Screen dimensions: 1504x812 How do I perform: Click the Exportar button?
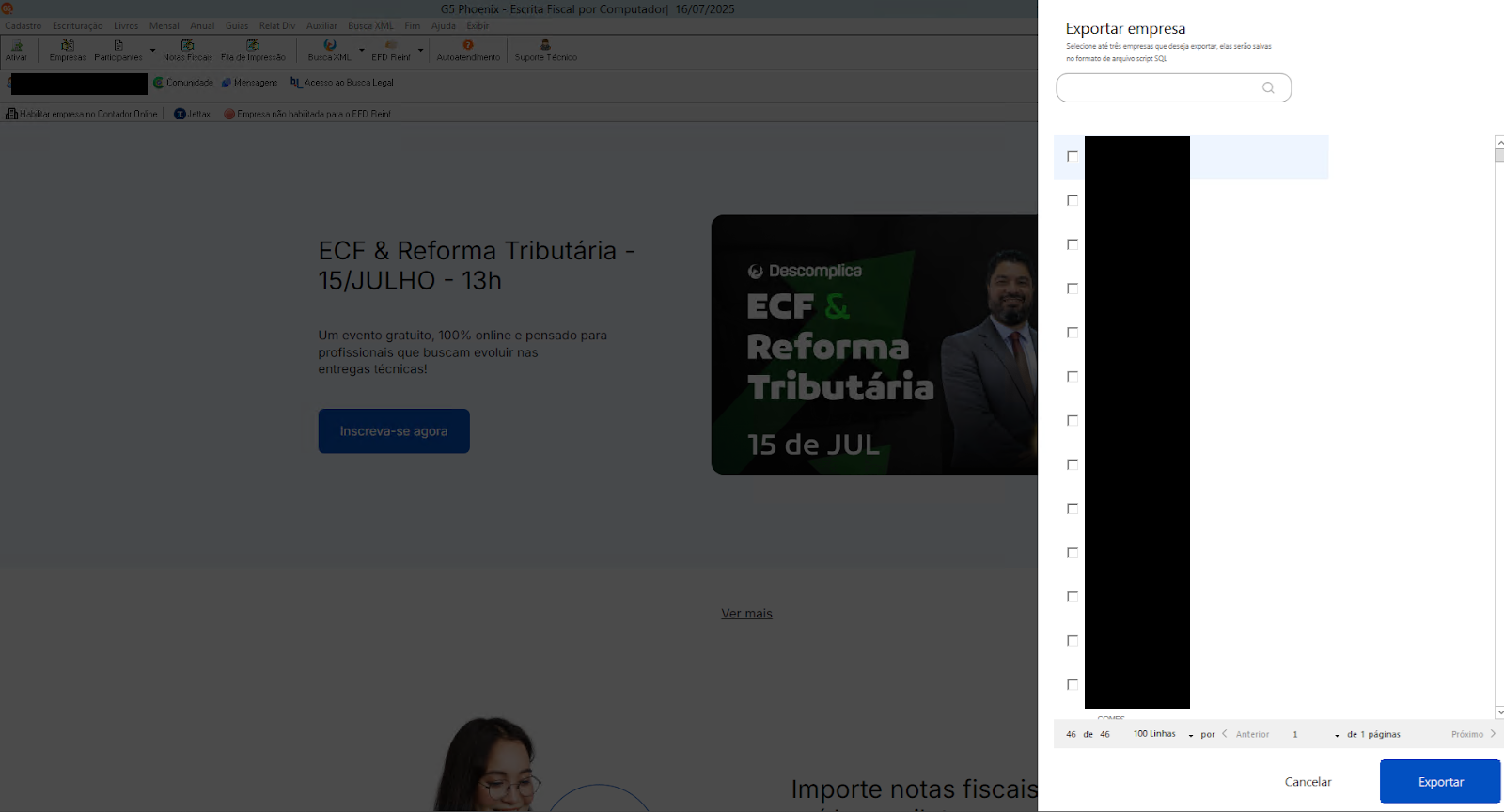(x=1440, y=781)
